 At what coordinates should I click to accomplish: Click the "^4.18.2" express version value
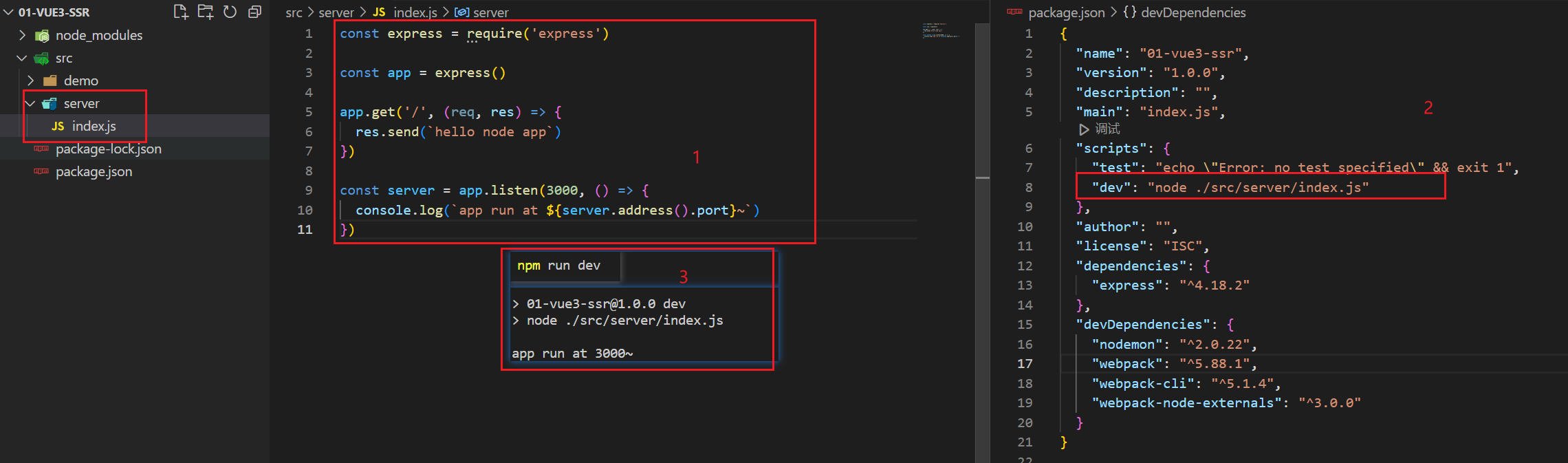tap(1214, 286)
